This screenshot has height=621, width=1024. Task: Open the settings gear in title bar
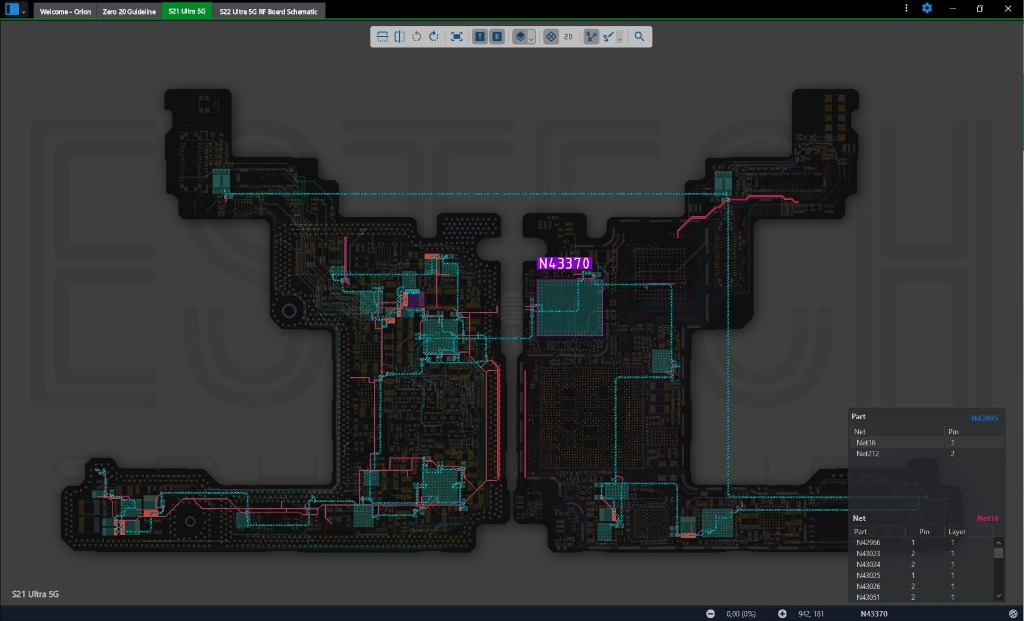pyautogui.click(x=927, y=8)
